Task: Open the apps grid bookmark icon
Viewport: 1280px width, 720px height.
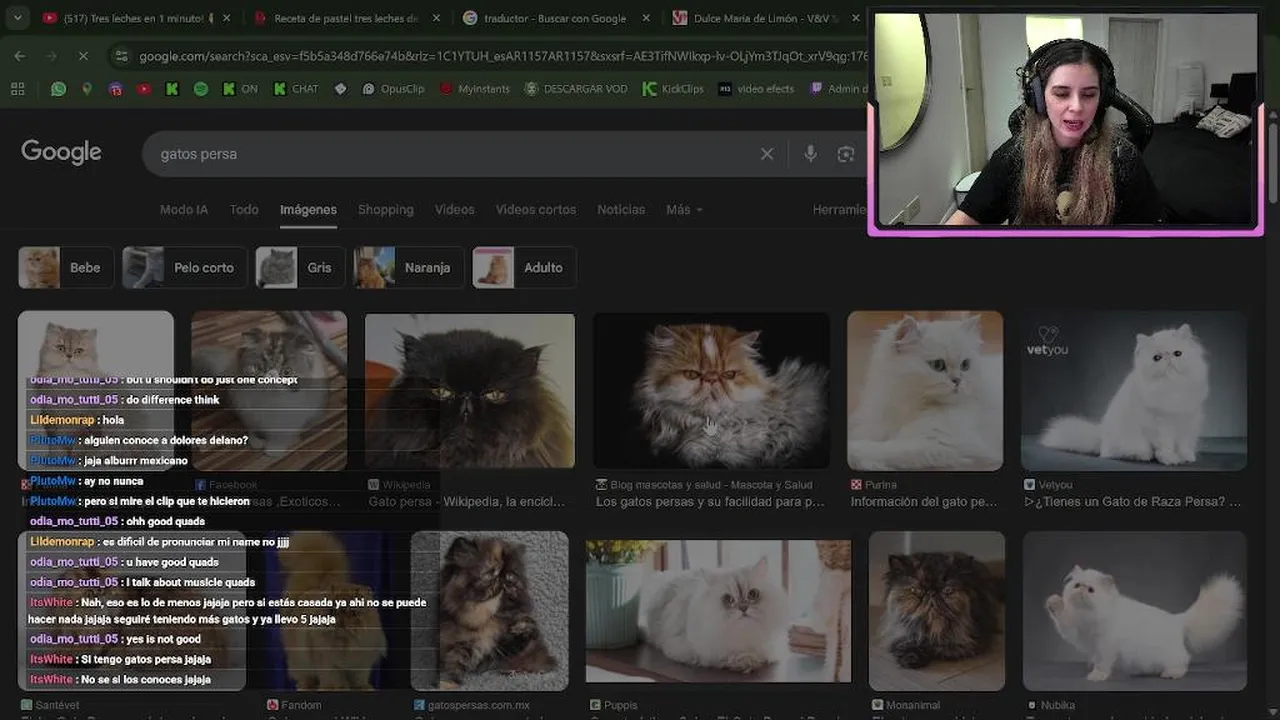Action: 18,89
